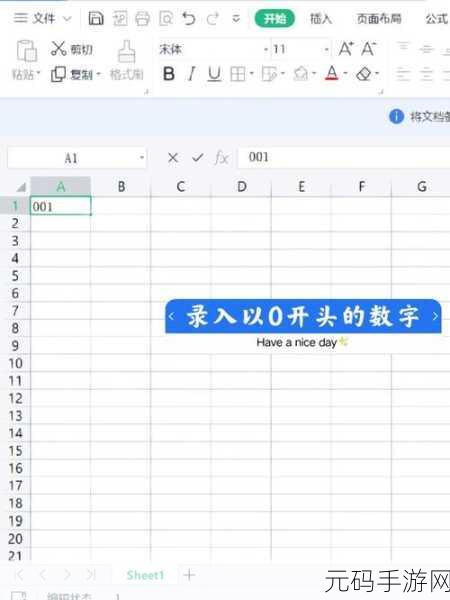Click the cell borders icon

[x=238, y=74]
